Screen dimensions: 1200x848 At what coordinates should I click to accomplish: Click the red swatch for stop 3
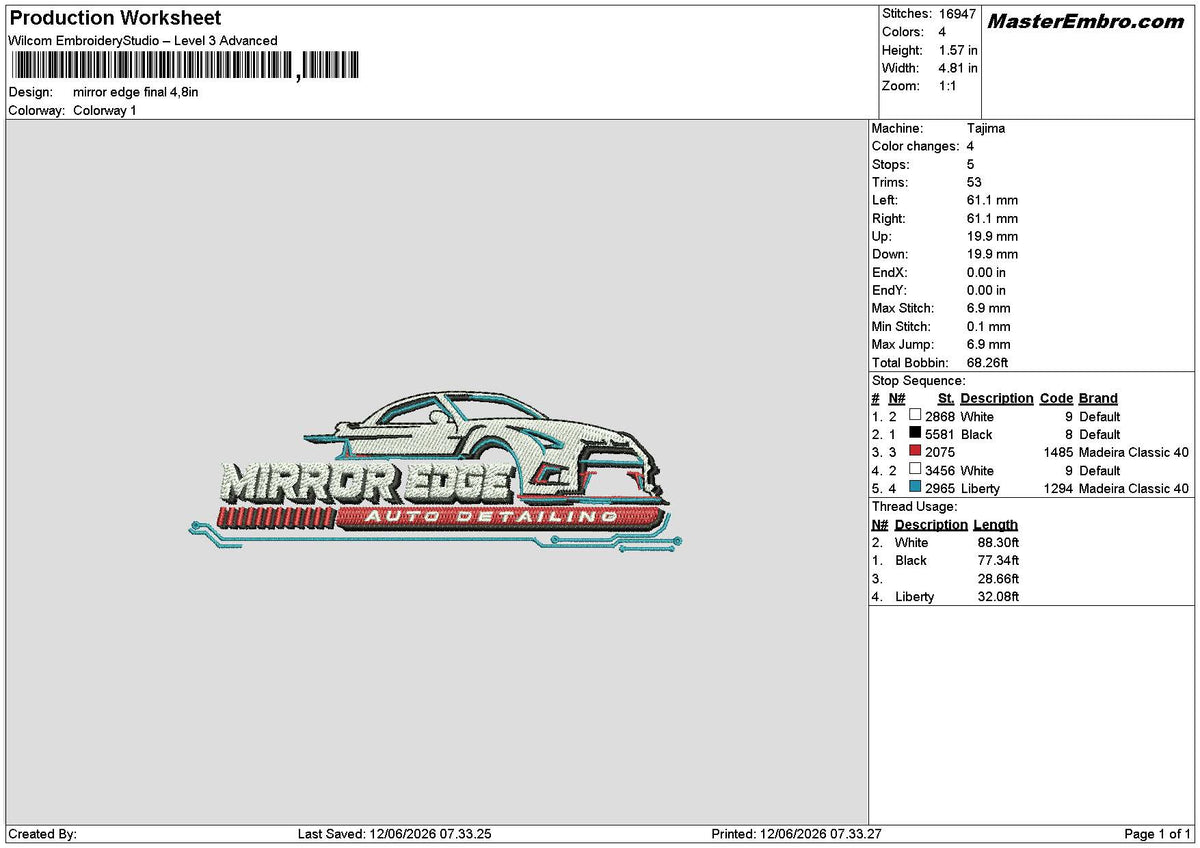point(915,452)
